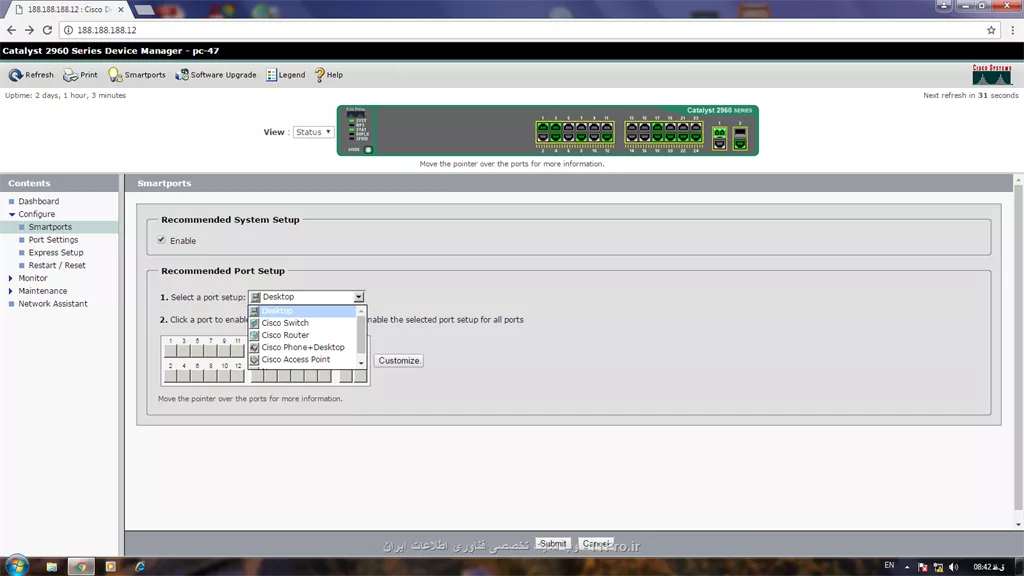Toggle the Enable checkbox for Recommended System Setup

point(161,240)
